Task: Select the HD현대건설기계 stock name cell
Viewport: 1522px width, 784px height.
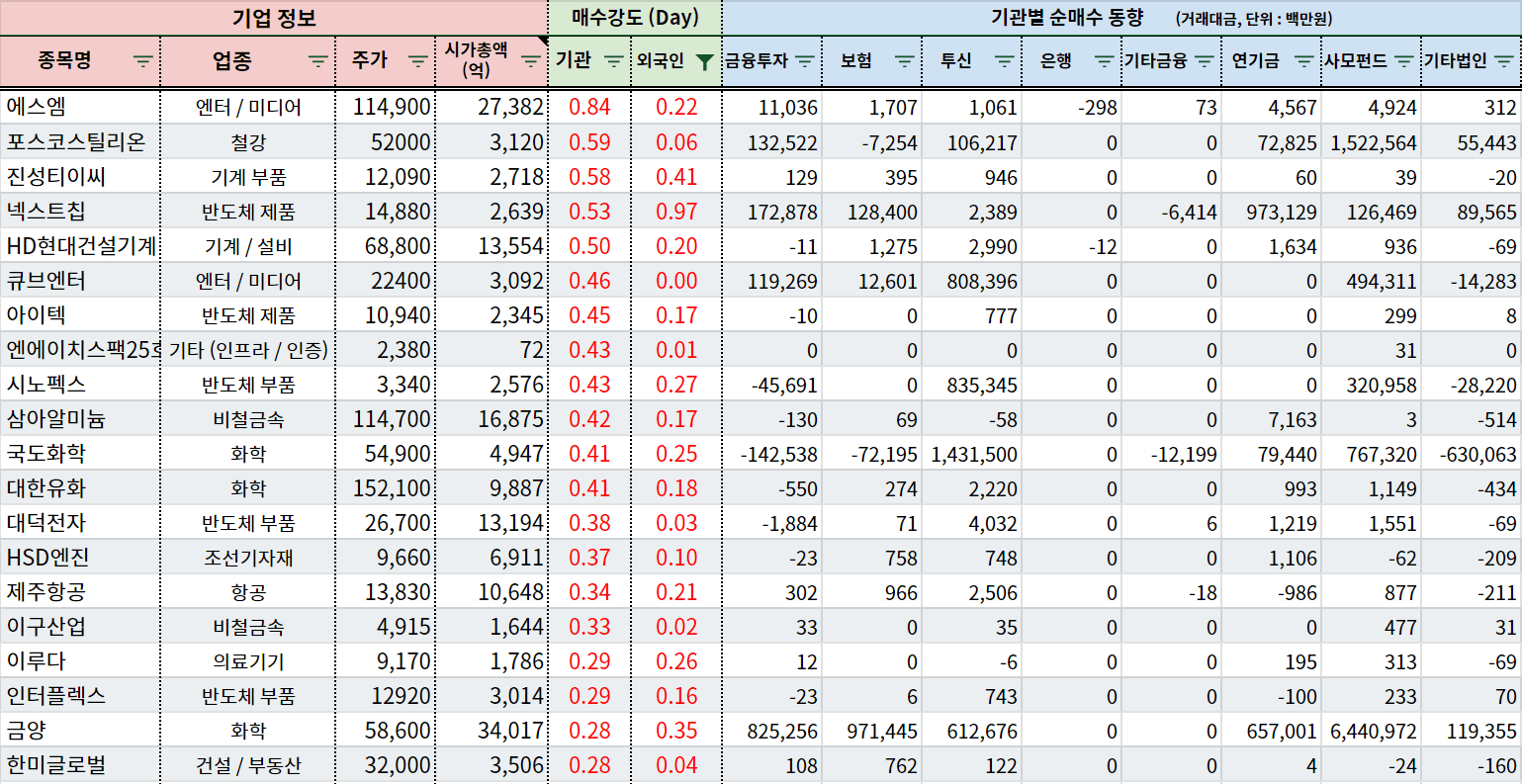Action: [80, 245]
